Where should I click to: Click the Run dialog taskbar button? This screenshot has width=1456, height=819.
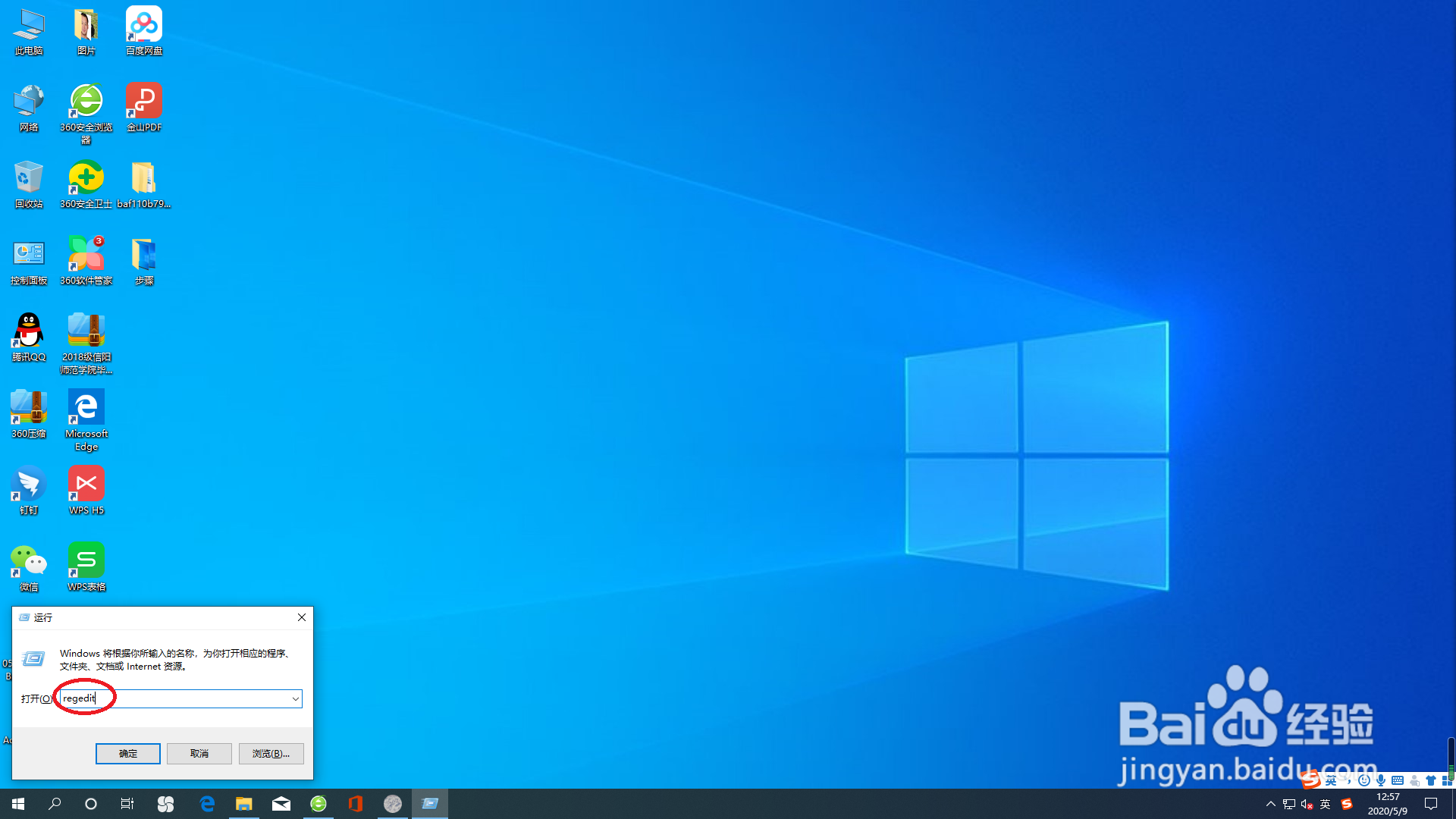click(x=430, y=804)
